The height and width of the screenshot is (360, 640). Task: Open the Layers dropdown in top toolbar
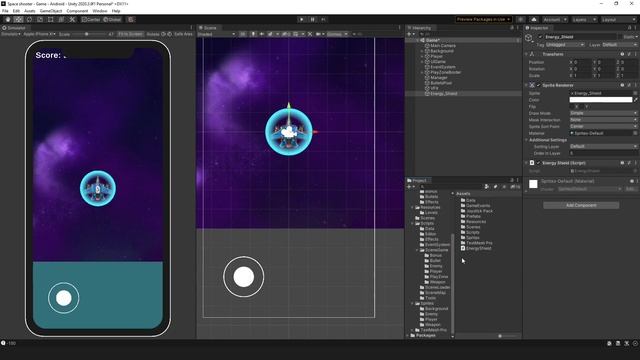(584, 19)
